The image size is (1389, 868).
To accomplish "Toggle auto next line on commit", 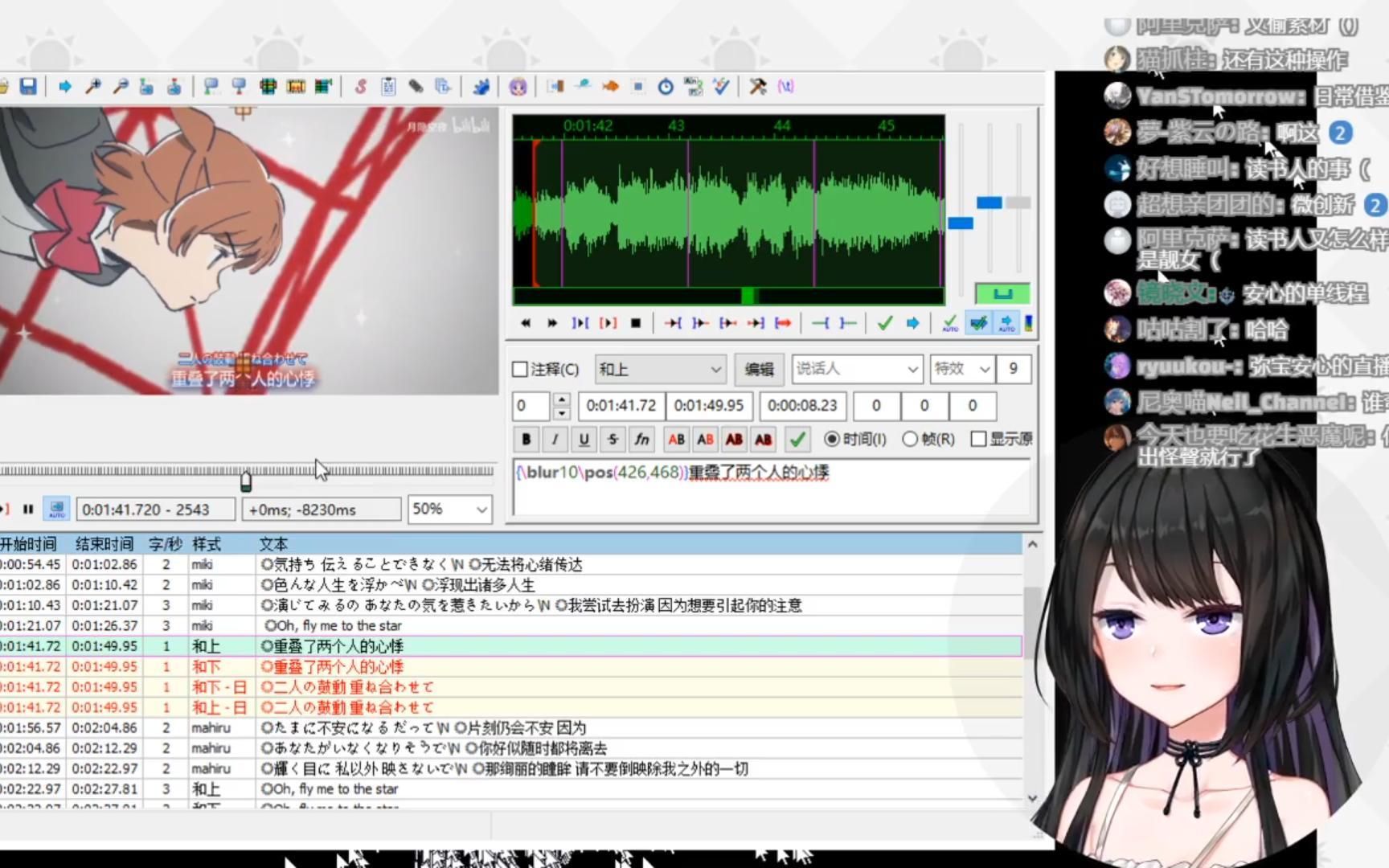I will 978,323.
